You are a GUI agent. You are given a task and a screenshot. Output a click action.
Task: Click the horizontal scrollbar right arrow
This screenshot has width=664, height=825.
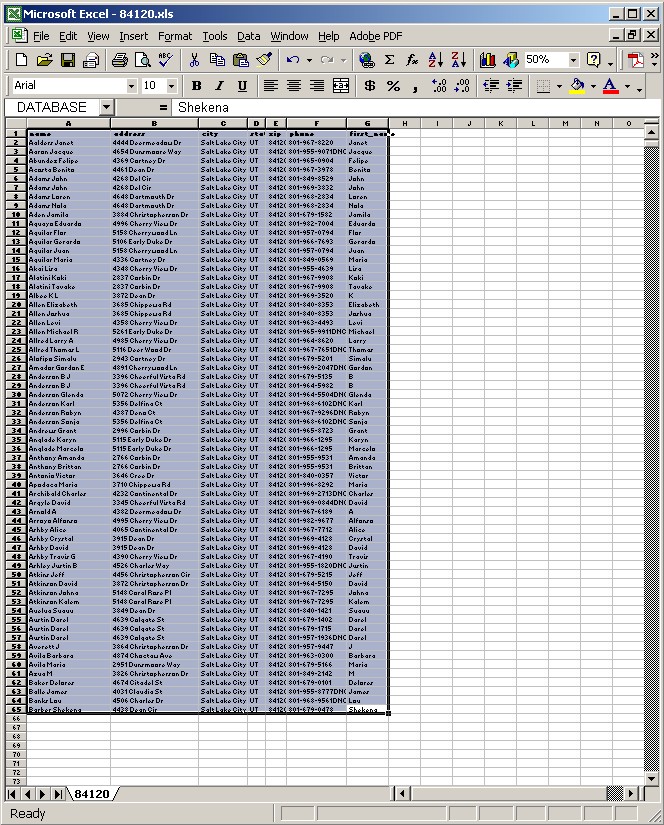tap(630, 793)
